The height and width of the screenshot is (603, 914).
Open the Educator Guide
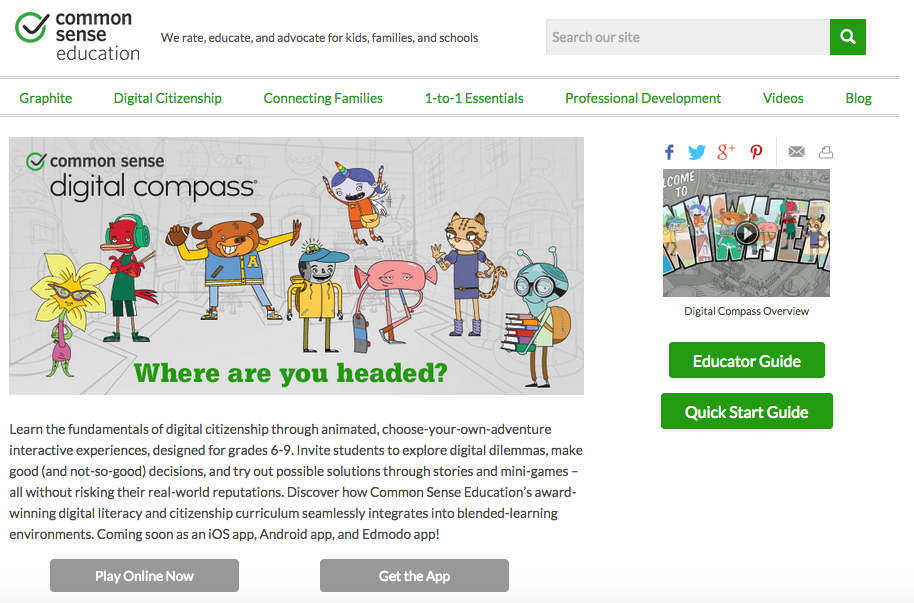pyautogui.click(x=746, y=359)
